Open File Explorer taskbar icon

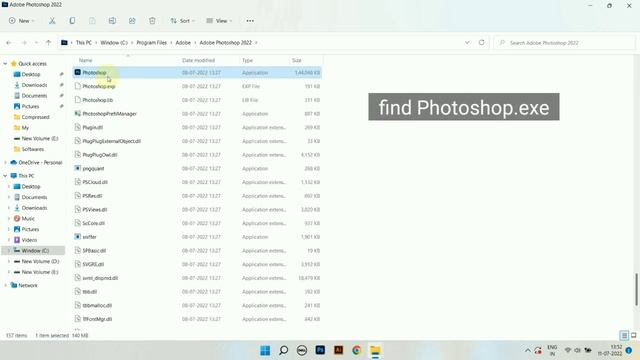(375, 351)
